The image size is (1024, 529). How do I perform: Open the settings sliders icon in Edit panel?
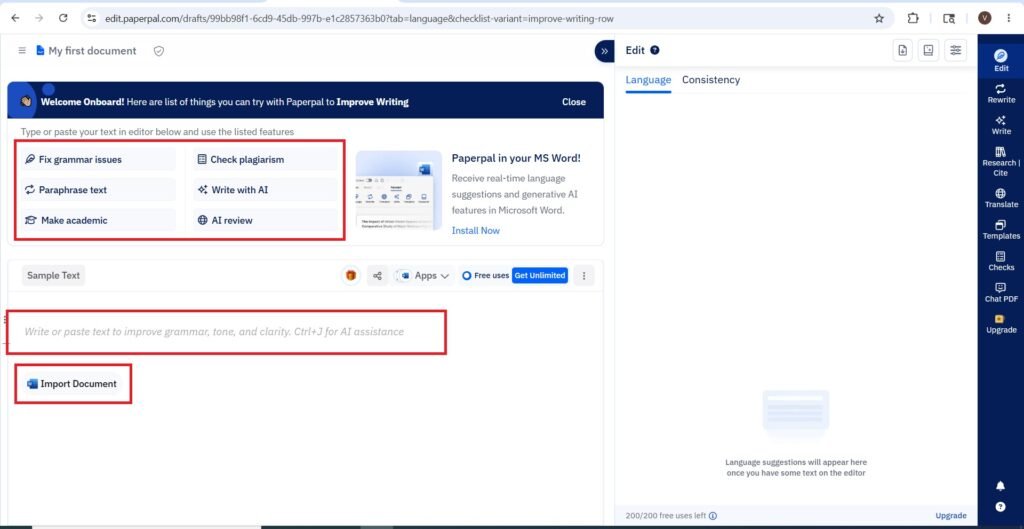click(955, 50)
